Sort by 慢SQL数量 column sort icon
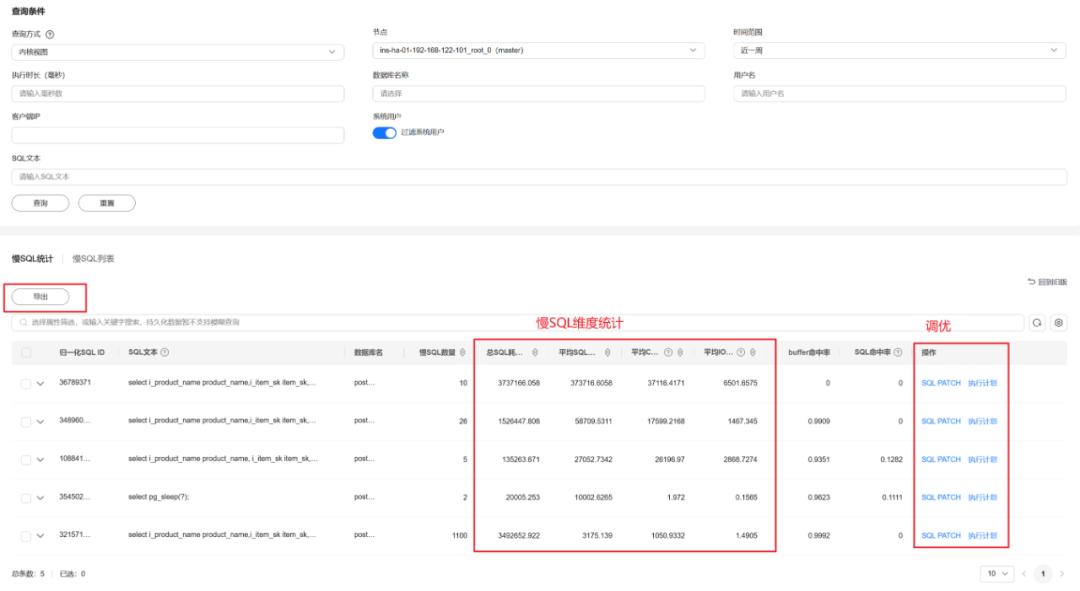 462,353
